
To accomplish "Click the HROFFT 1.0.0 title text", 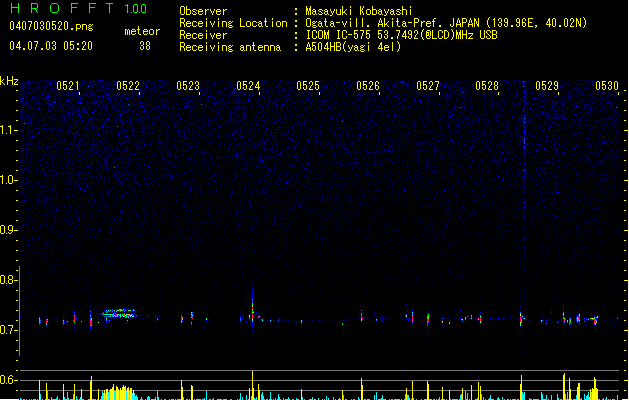I will 79,8.
